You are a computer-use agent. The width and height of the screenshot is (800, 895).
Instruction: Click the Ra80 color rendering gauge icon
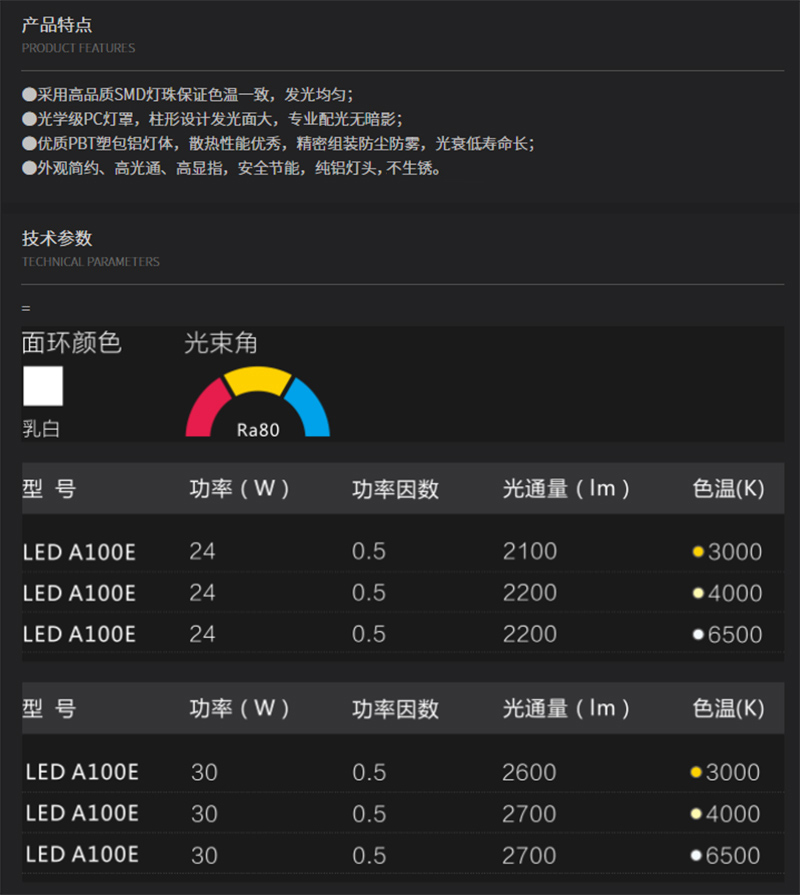(258, 402)
